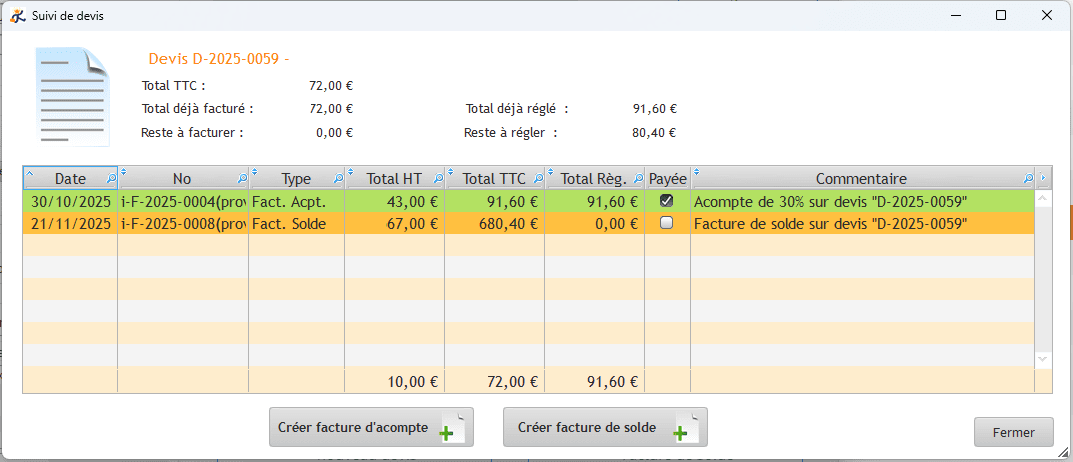Select invoice row i-F-2025-0008
Screen dimensions: 1073x462
coord(182,224)
